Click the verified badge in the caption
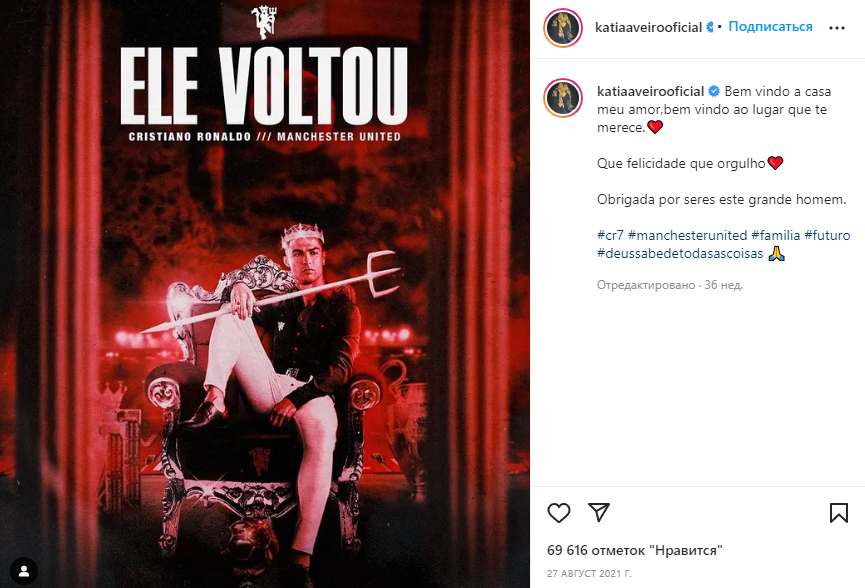The image size is (865, 588). click(714, 91)
